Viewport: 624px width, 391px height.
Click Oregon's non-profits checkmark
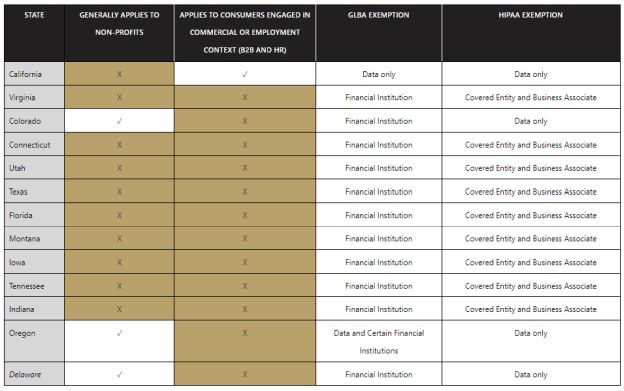[x=119, y=333]
